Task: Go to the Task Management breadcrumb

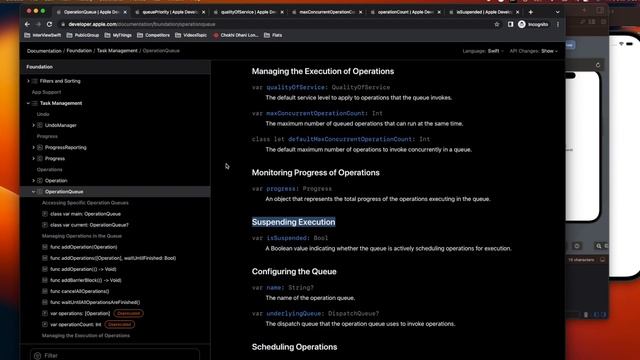Action: (x=117, y=51)
